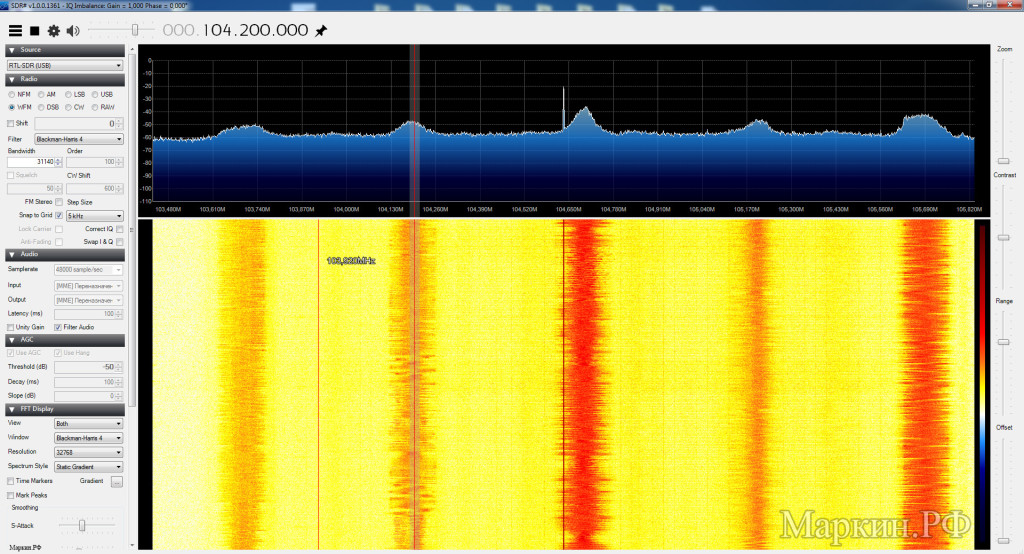This screenshot has width=1024, height=554.
Task: Click the Contrast slider handle
Action: [x=1003, y=237]
